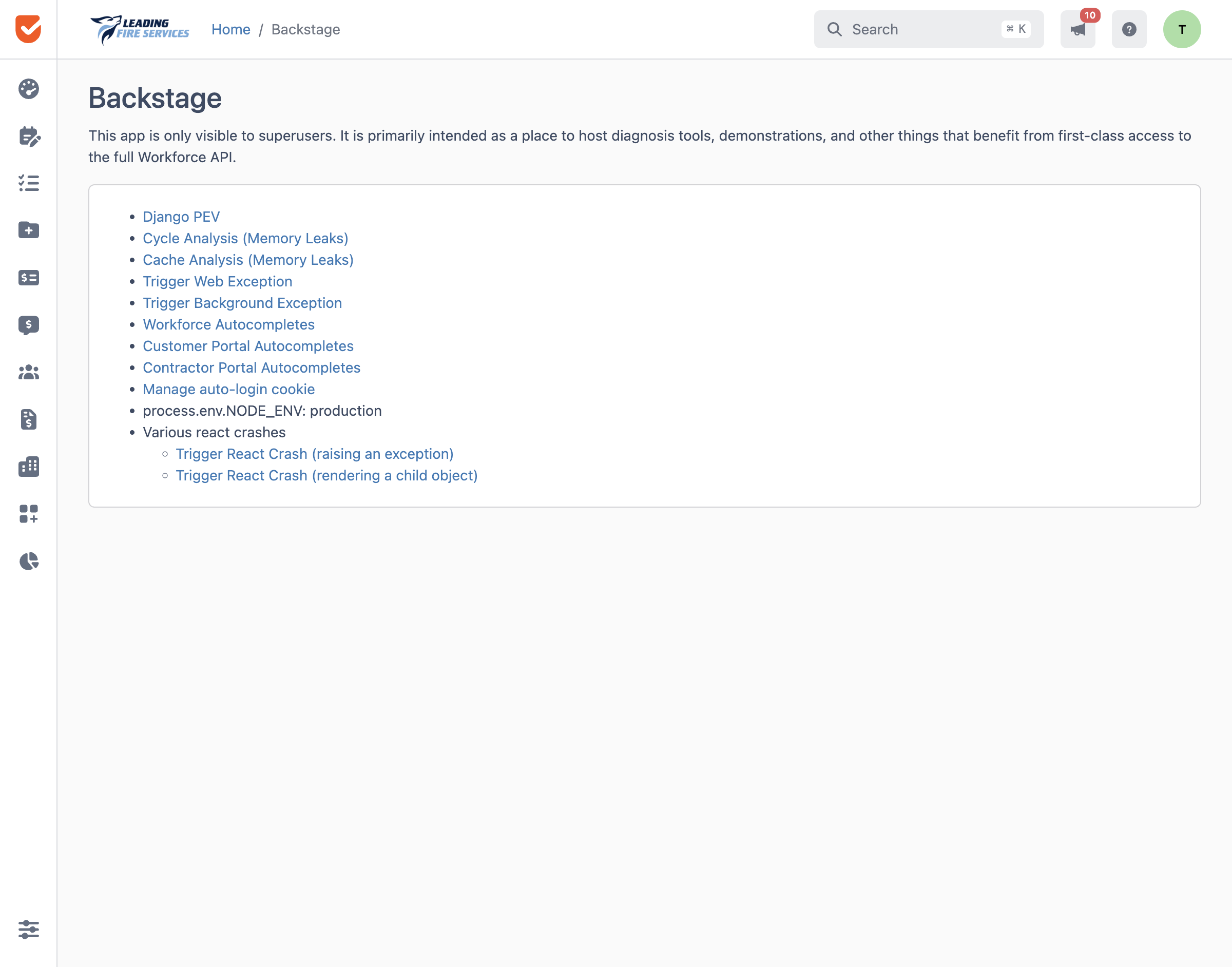This screenshot has height=967, width=1232.
Task: Click Trigger React Crash (rendering a child object)
Action: (x=326, y=475)
